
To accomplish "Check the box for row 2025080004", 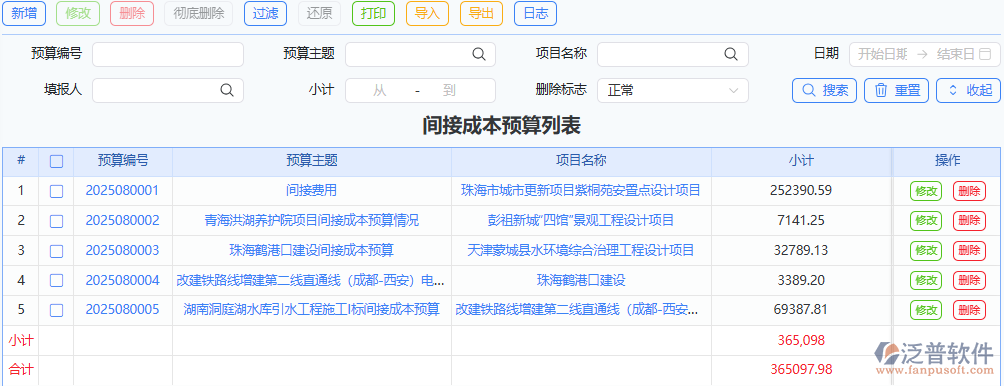I will [56, 280].
